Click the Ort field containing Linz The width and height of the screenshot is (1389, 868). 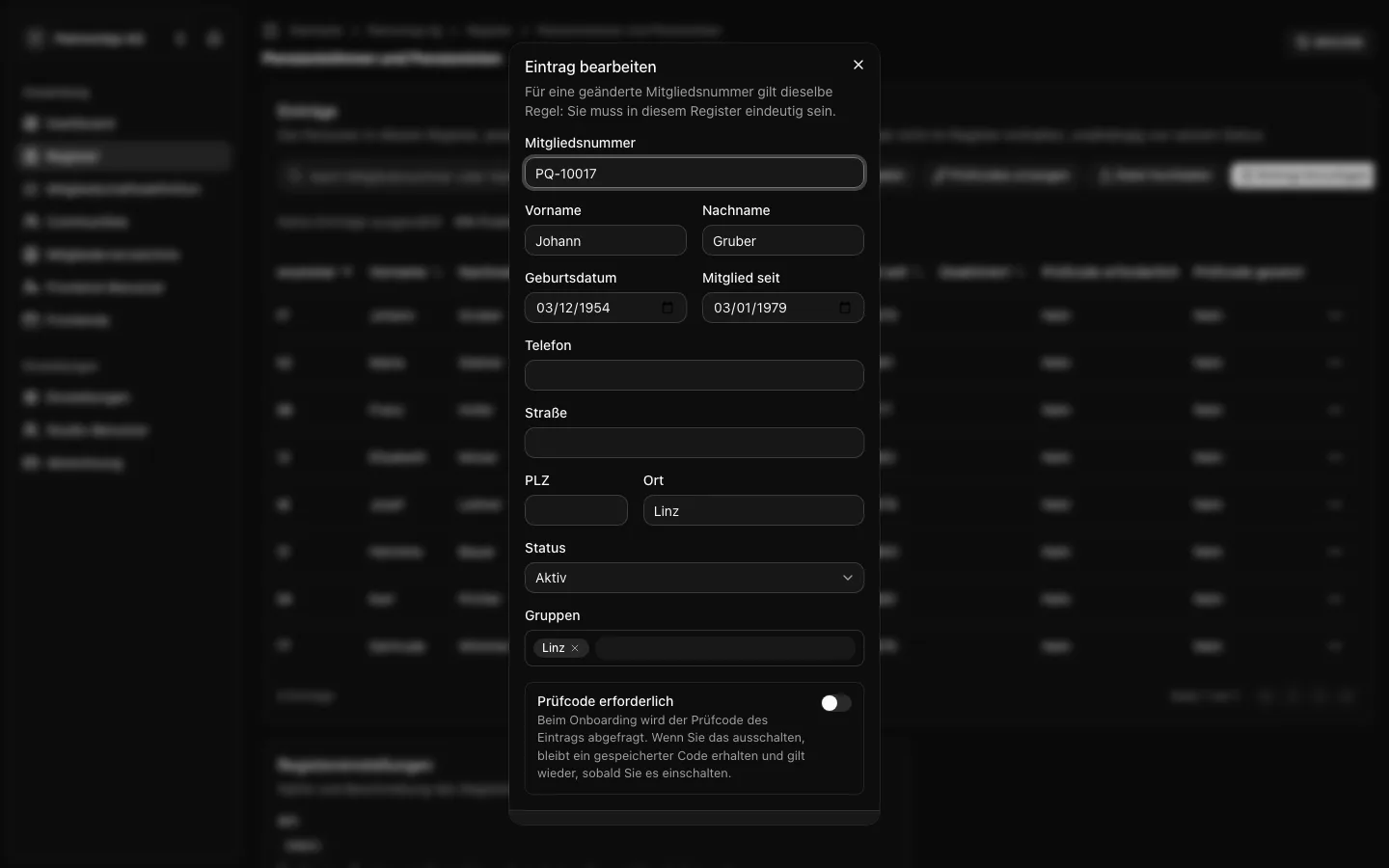pos(753,510)
